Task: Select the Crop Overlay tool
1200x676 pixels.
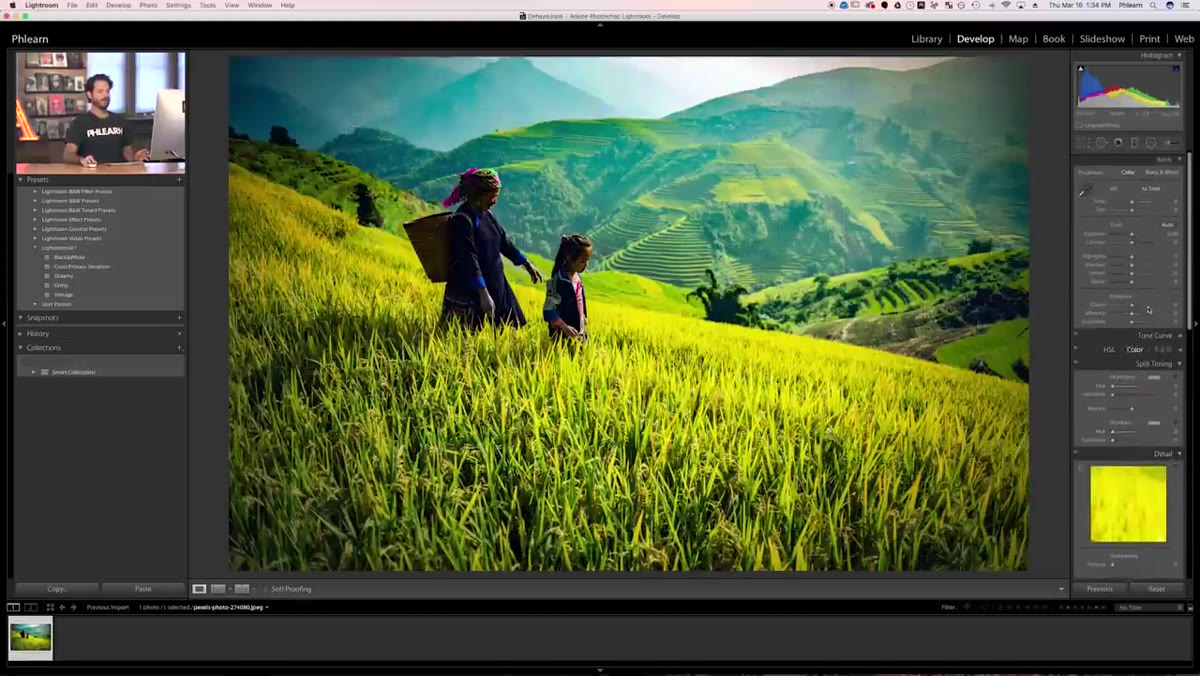Action: click(1083, 142)
